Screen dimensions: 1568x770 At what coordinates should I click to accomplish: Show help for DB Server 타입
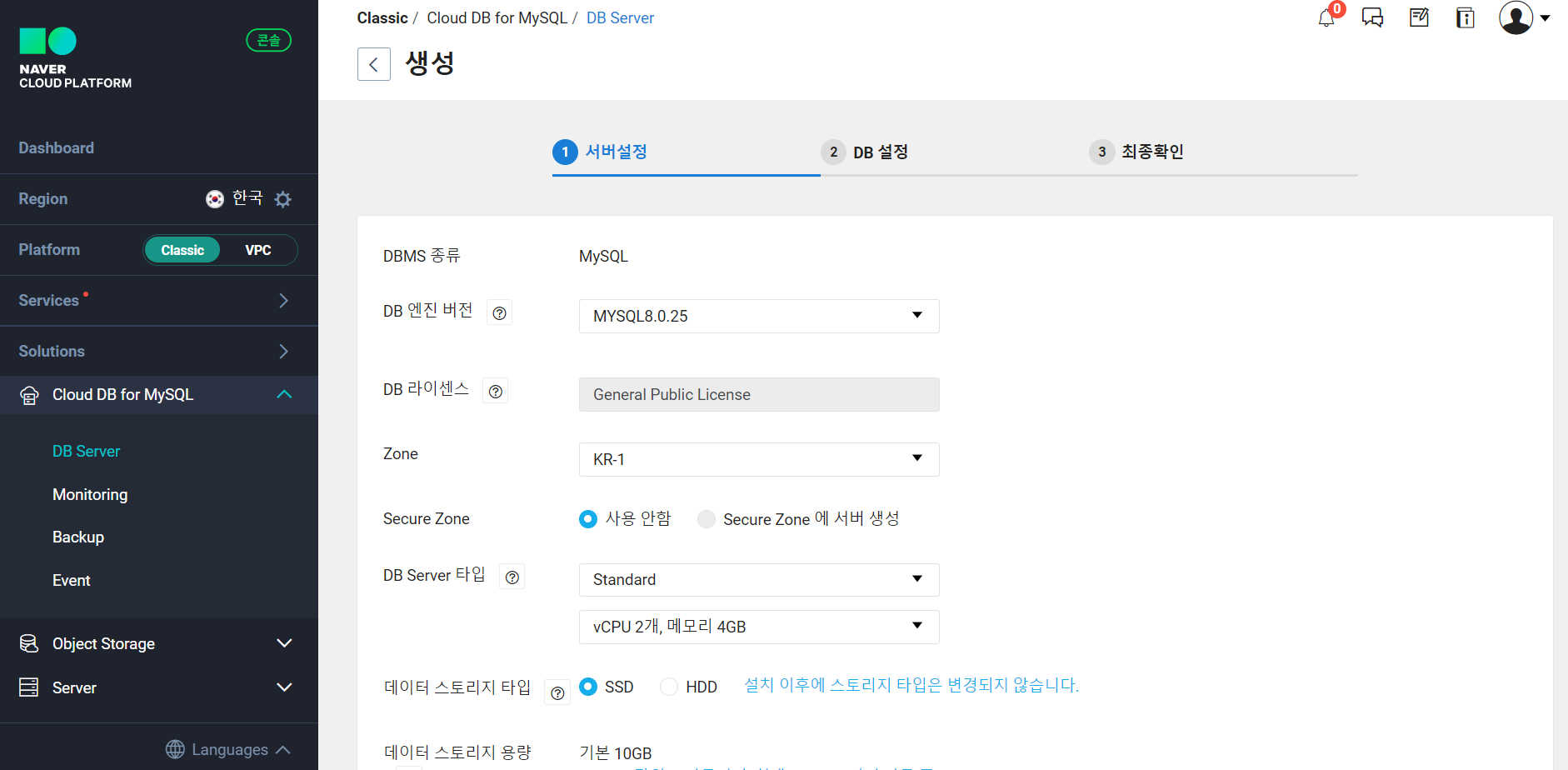tap(512, 577)
